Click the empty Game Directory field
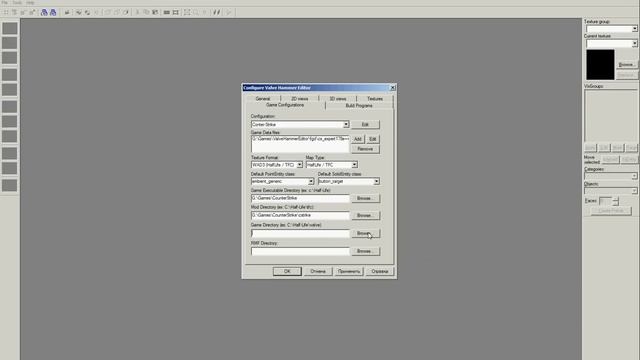The image size is (640, 360). tap(300, 233)
